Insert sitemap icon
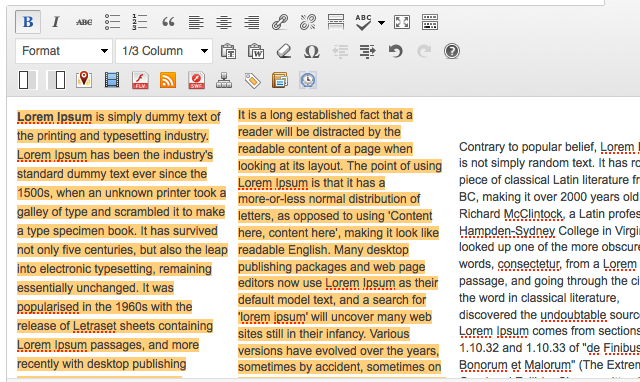The height and width of the screenshot is (382, 640). point(224,80)
